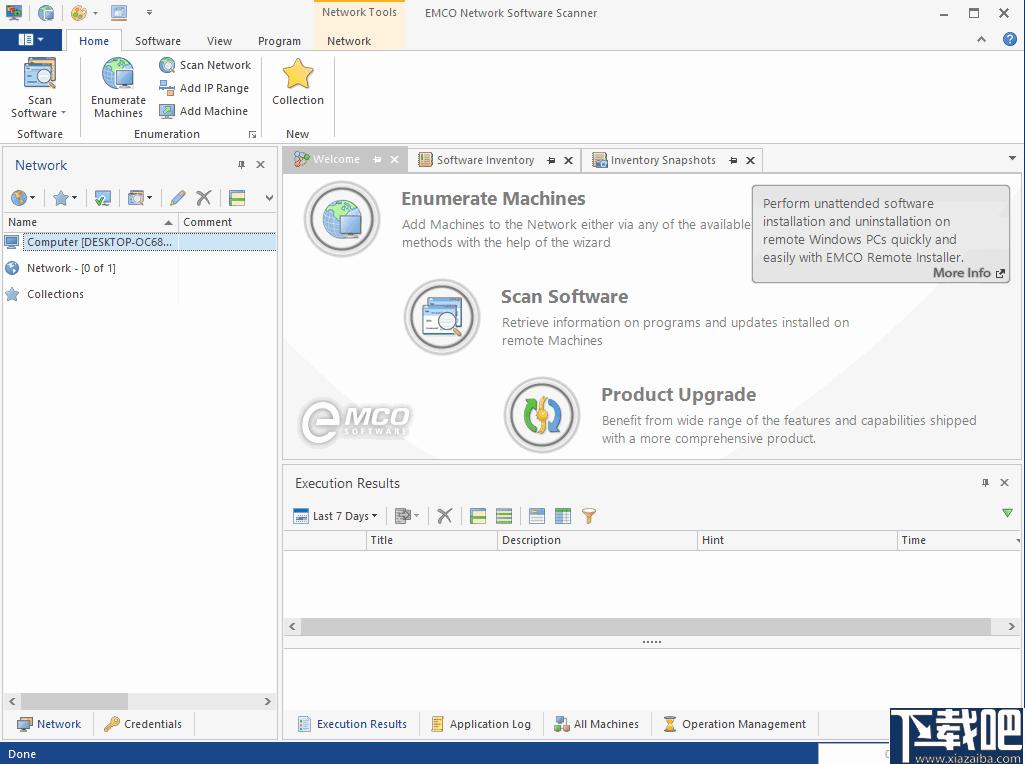Select Network - [0 of 1] tree item
The image size is (1025, 764).
[x=71, y=268]
